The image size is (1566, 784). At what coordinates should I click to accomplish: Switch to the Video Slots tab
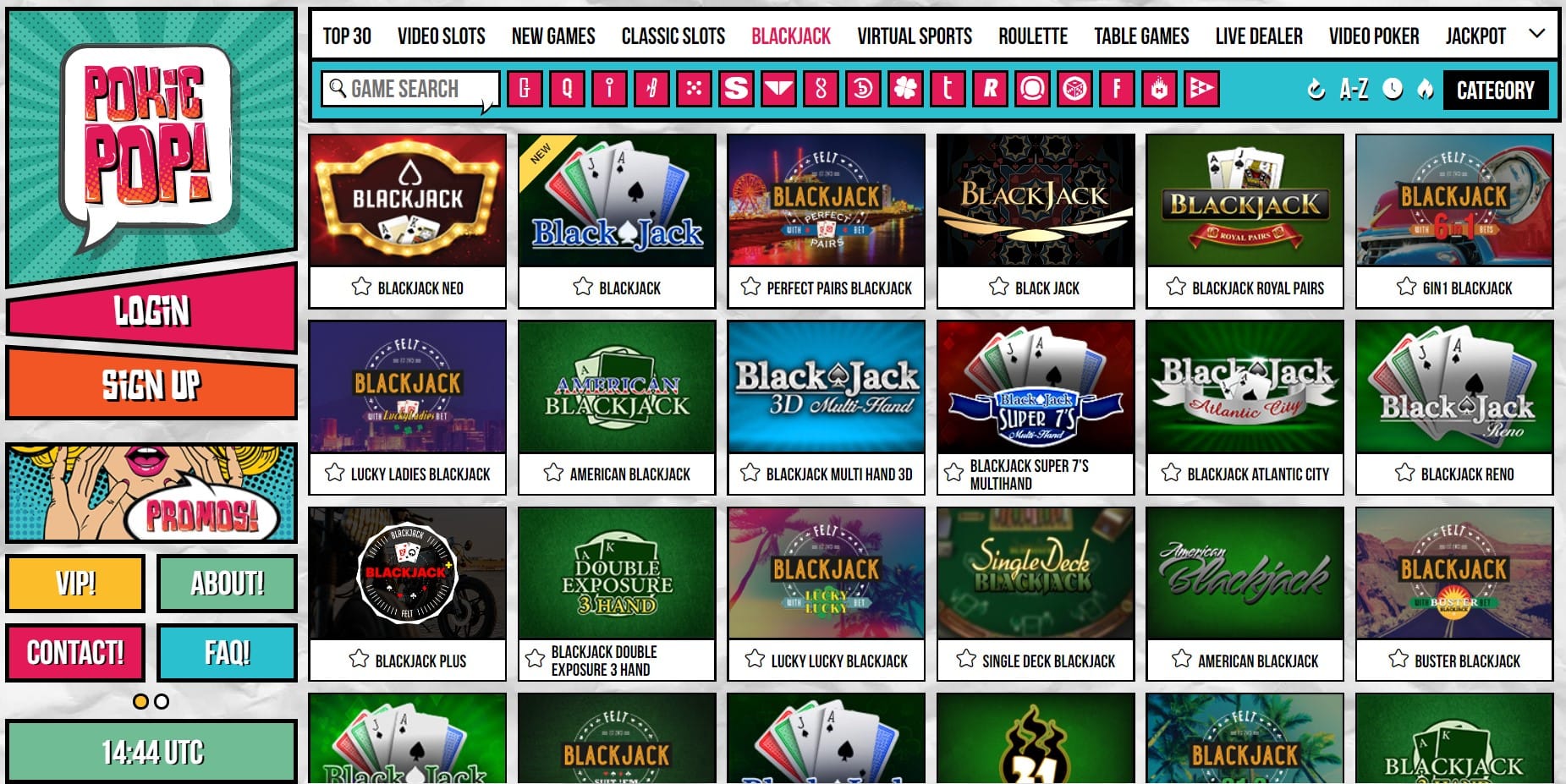pyautogui.click(x=442, y=36)
